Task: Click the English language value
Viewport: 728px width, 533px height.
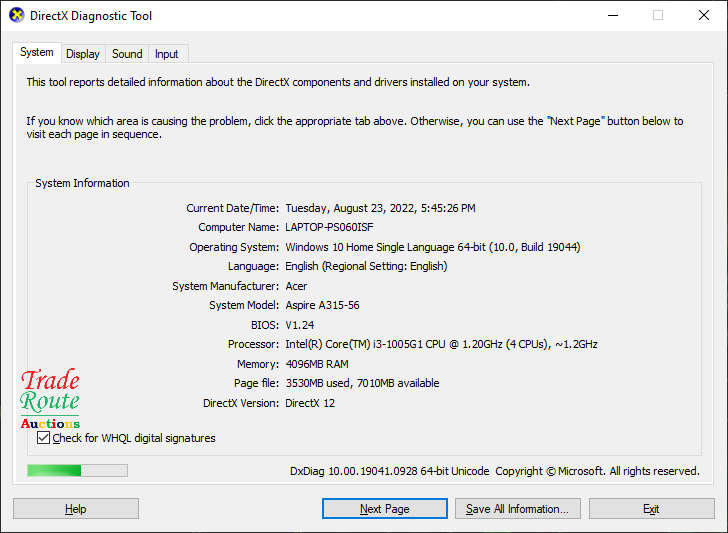Action: 366,266
